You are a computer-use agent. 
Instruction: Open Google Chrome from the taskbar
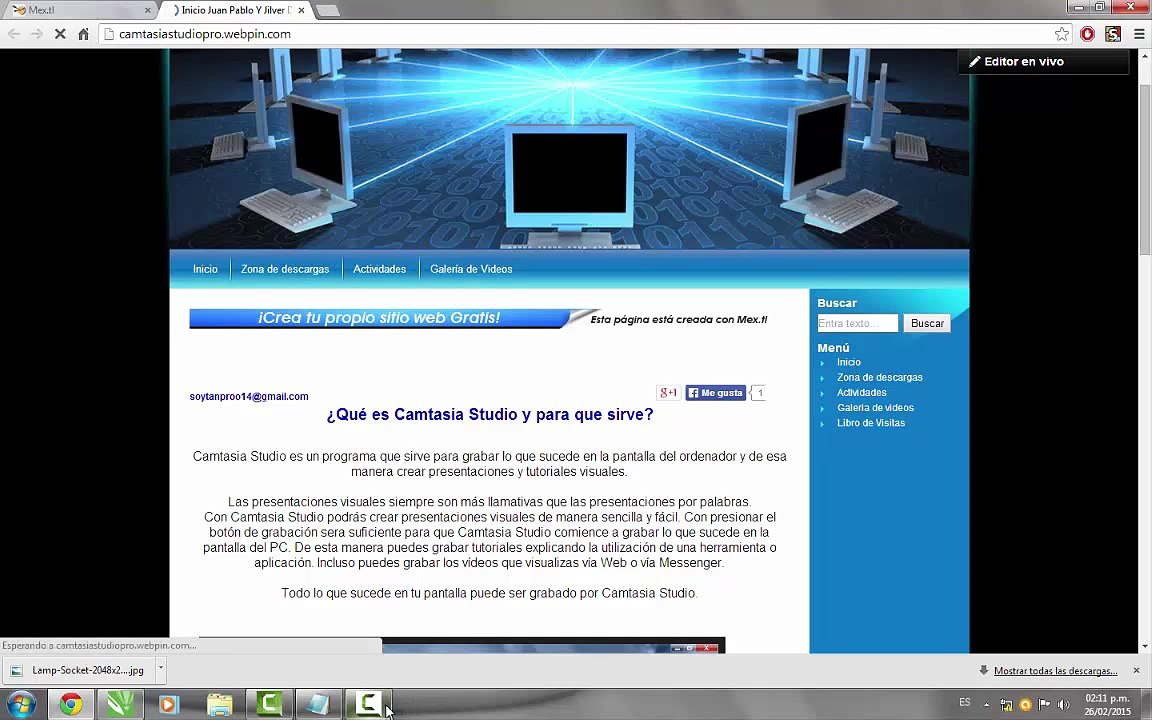pos(71,704)
